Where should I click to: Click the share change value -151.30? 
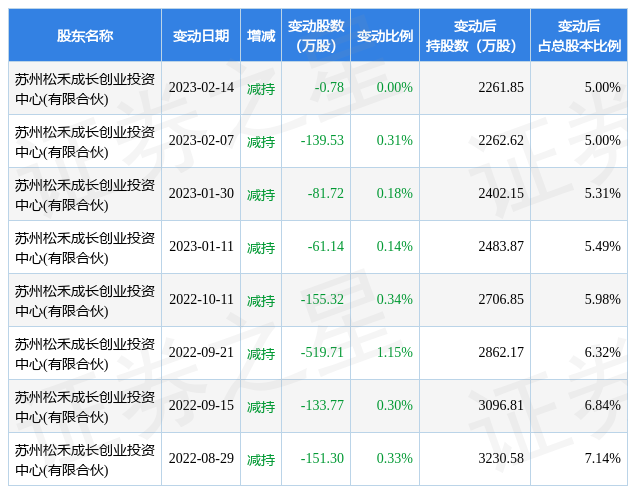[x=322, y=458]
